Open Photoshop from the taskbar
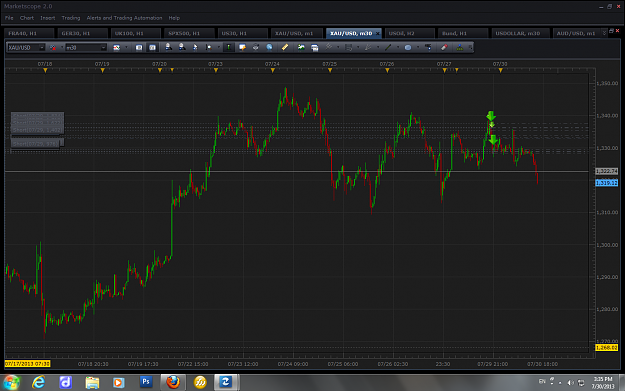 [x=146, y=382]
